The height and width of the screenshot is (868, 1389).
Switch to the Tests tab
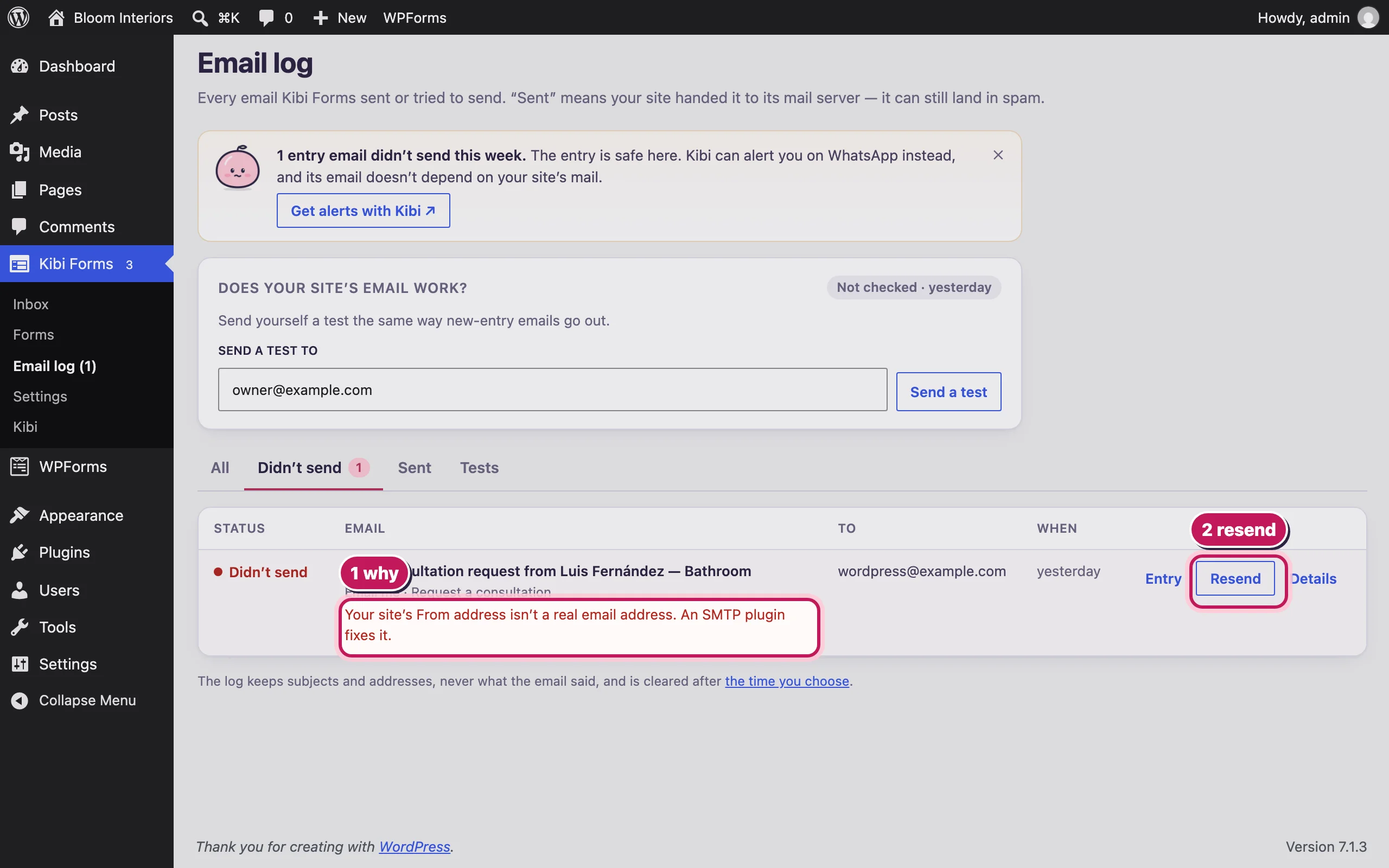pos(479,468)
